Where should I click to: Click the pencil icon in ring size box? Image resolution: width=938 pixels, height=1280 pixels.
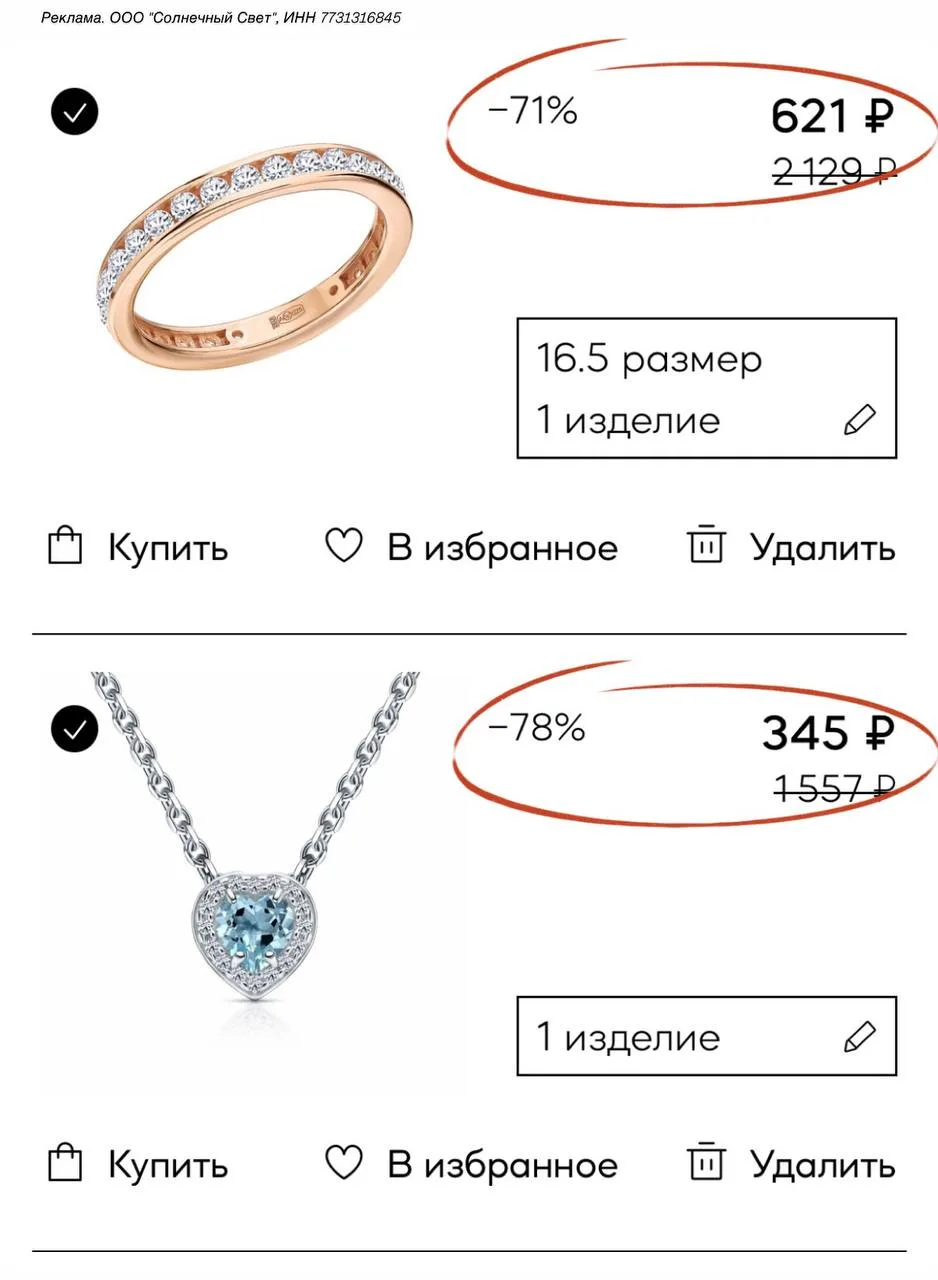[x=859, y=420]
